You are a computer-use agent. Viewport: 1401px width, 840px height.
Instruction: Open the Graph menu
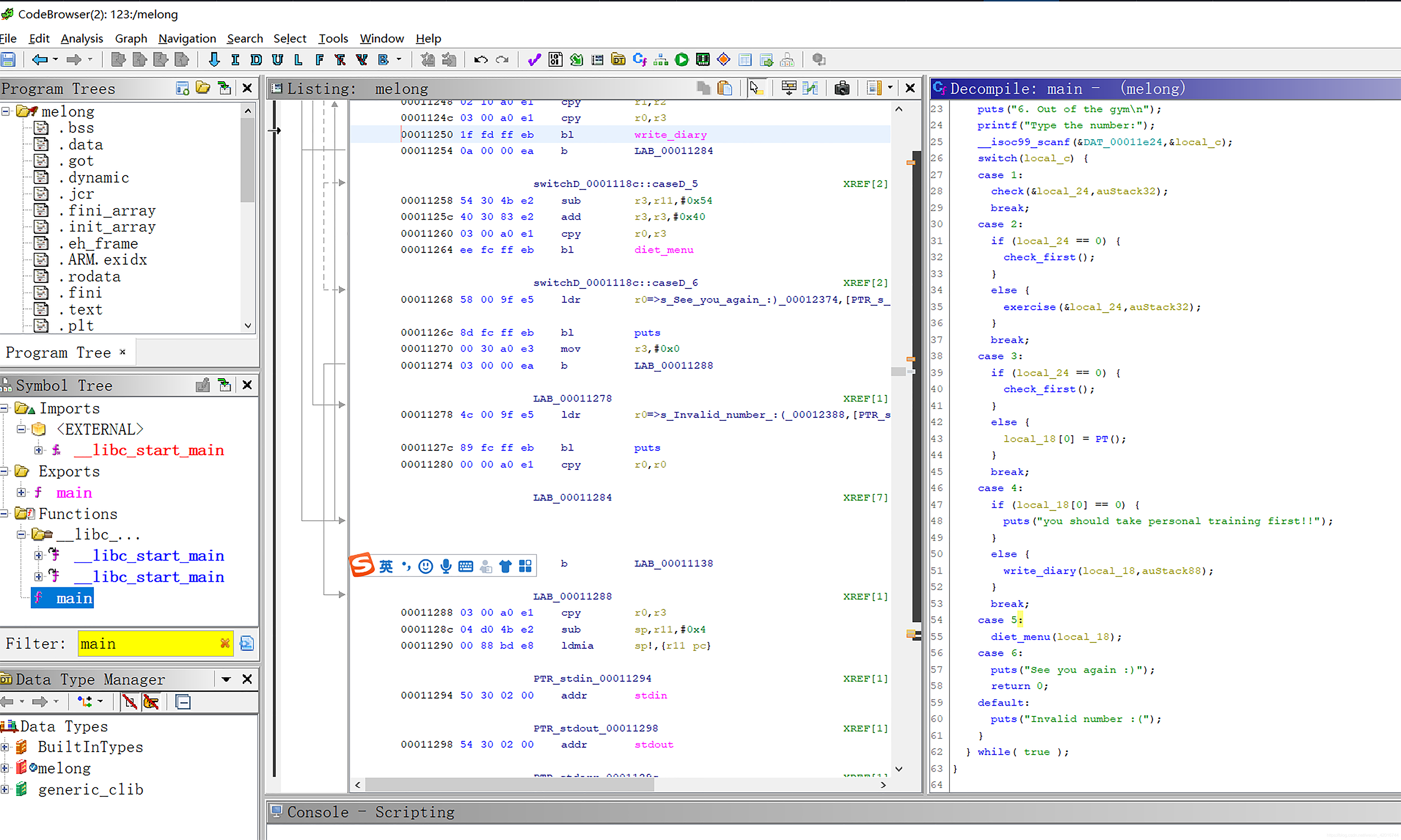(x=131, y=39)
